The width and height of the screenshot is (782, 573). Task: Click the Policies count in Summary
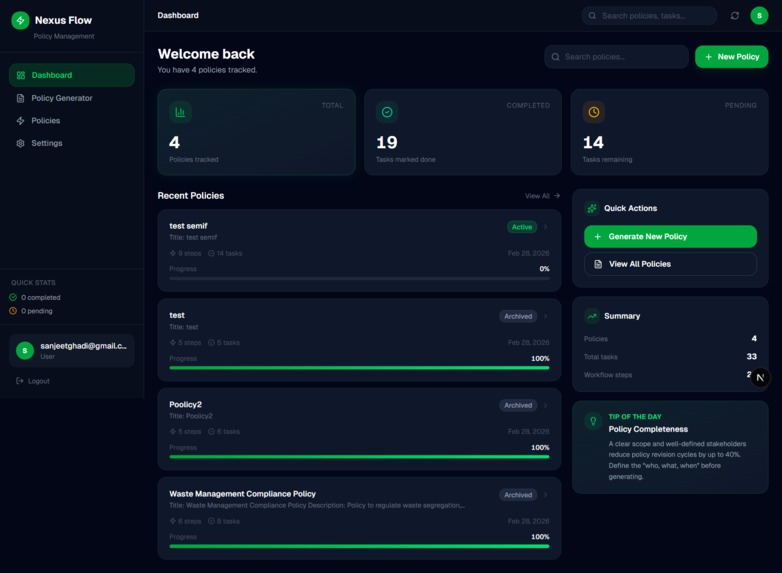[x=754, y=339]
